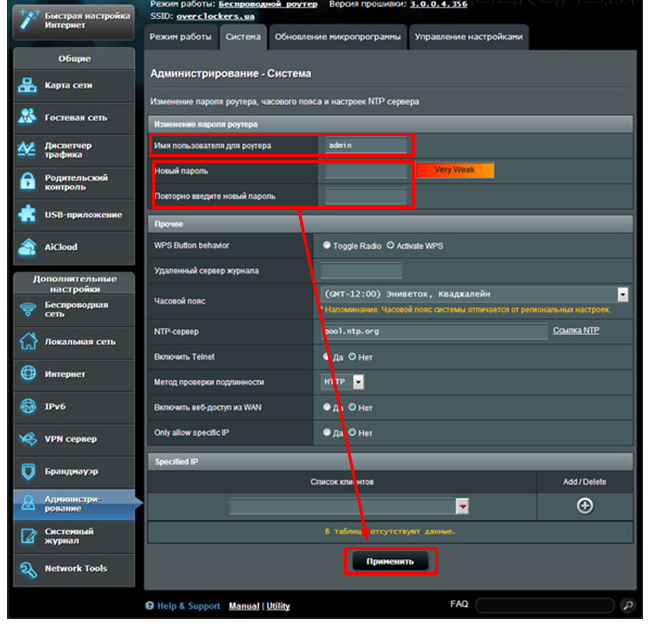Expand the client list dropdown arrow

point(462,506)
